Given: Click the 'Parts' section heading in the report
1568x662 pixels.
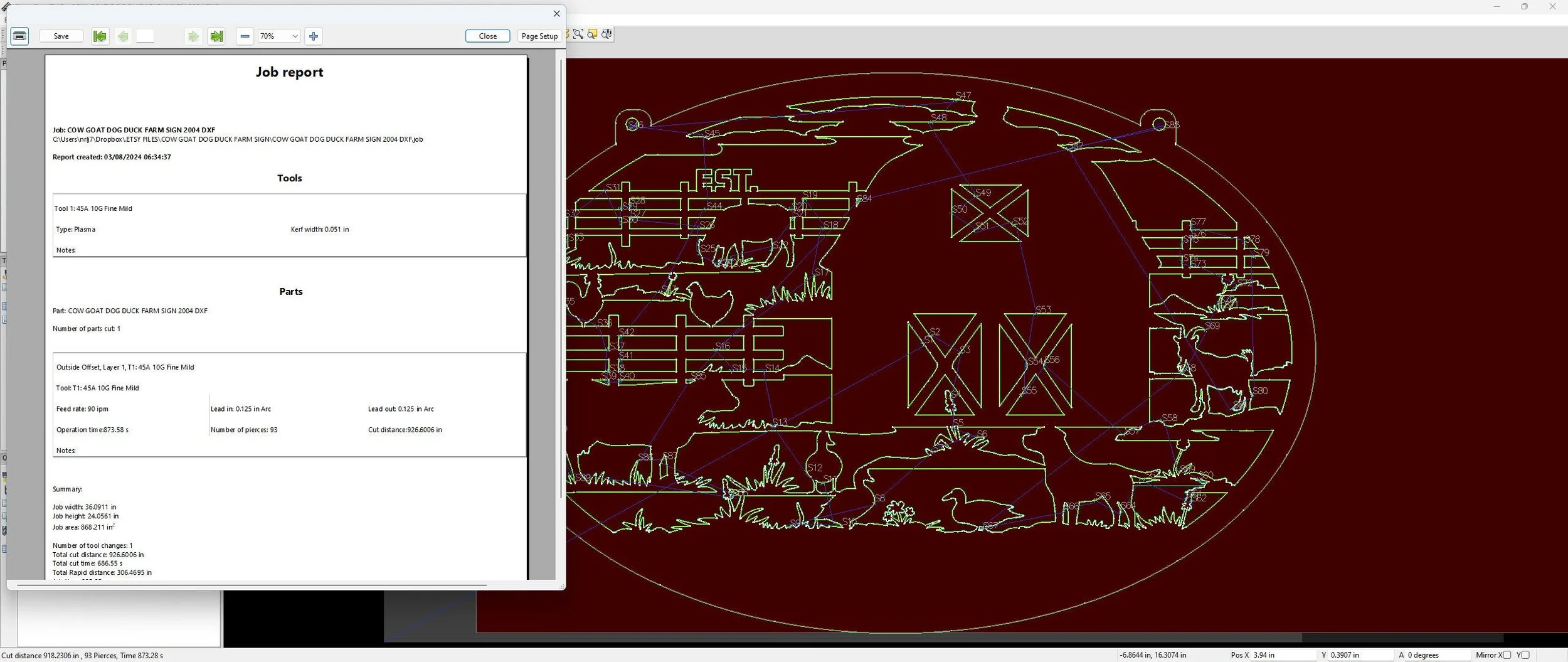Looking at the screenshot, I should tap(290, 292).
